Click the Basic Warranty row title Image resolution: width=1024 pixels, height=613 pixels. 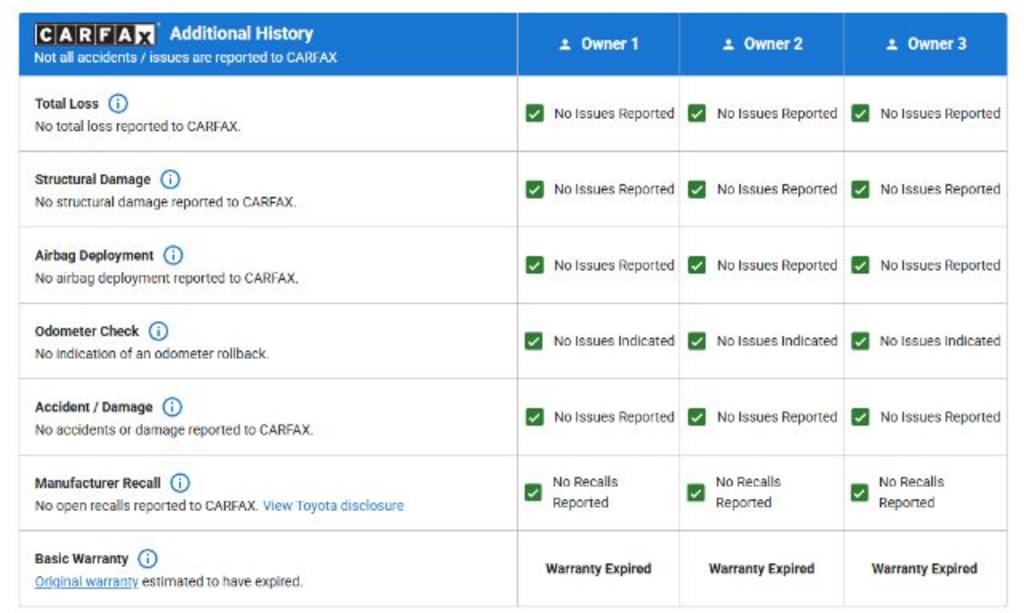(82, 559)
